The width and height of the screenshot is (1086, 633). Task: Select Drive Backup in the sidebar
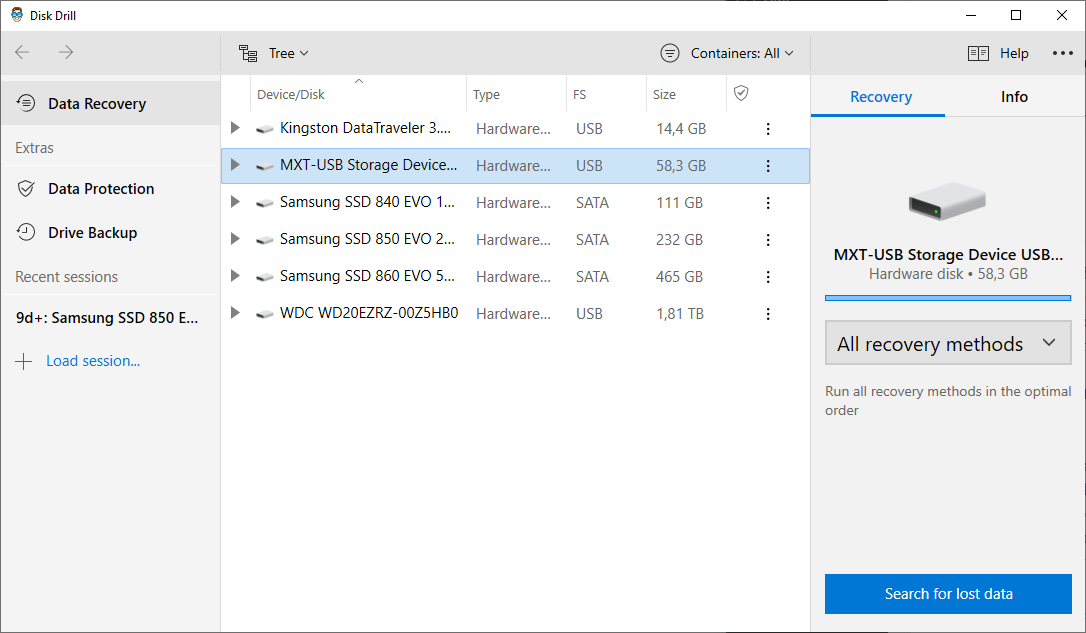tap(111, 233)
